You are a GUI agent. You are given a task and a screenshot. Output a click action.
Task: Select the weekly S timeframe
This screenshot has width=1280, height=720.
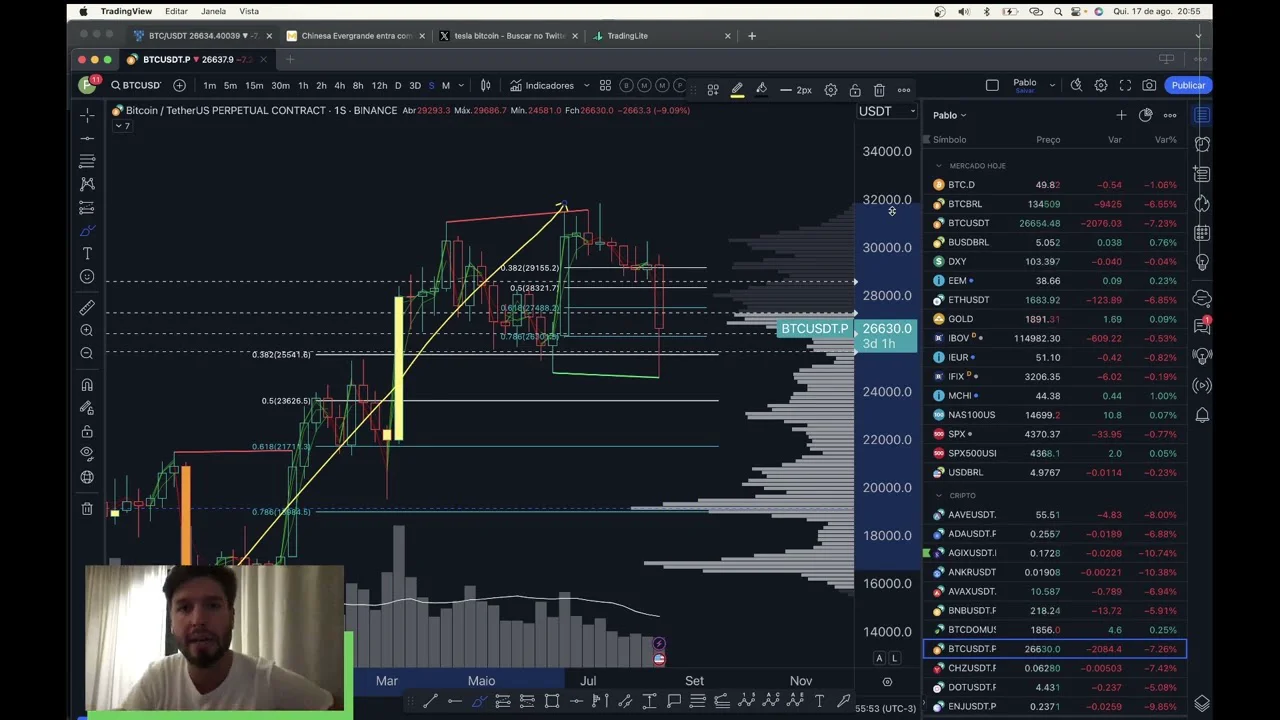[x=432, y=86]
